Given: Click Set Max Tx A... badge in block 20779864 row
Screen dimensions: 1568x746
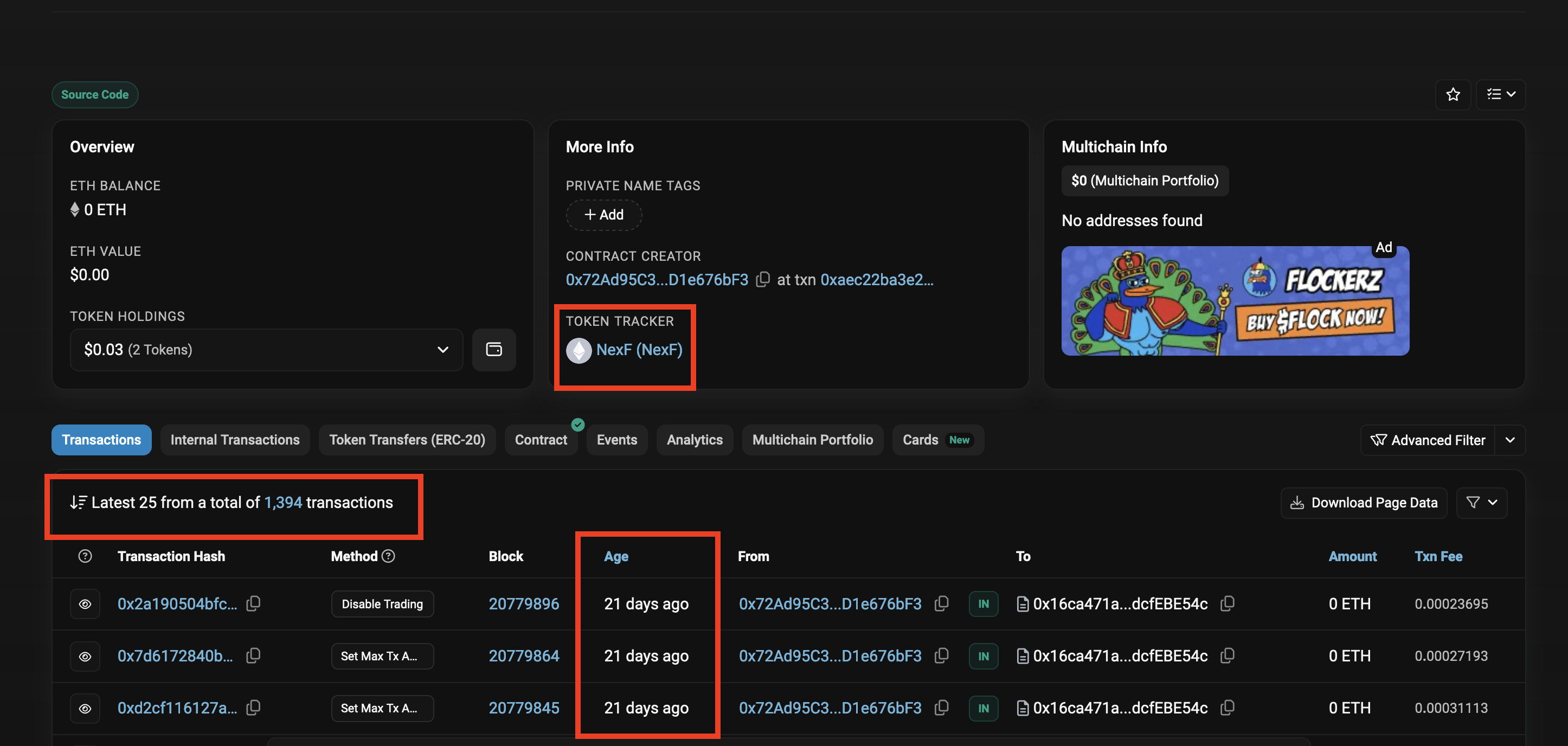Looking at the screenshot, I should 382,656.
